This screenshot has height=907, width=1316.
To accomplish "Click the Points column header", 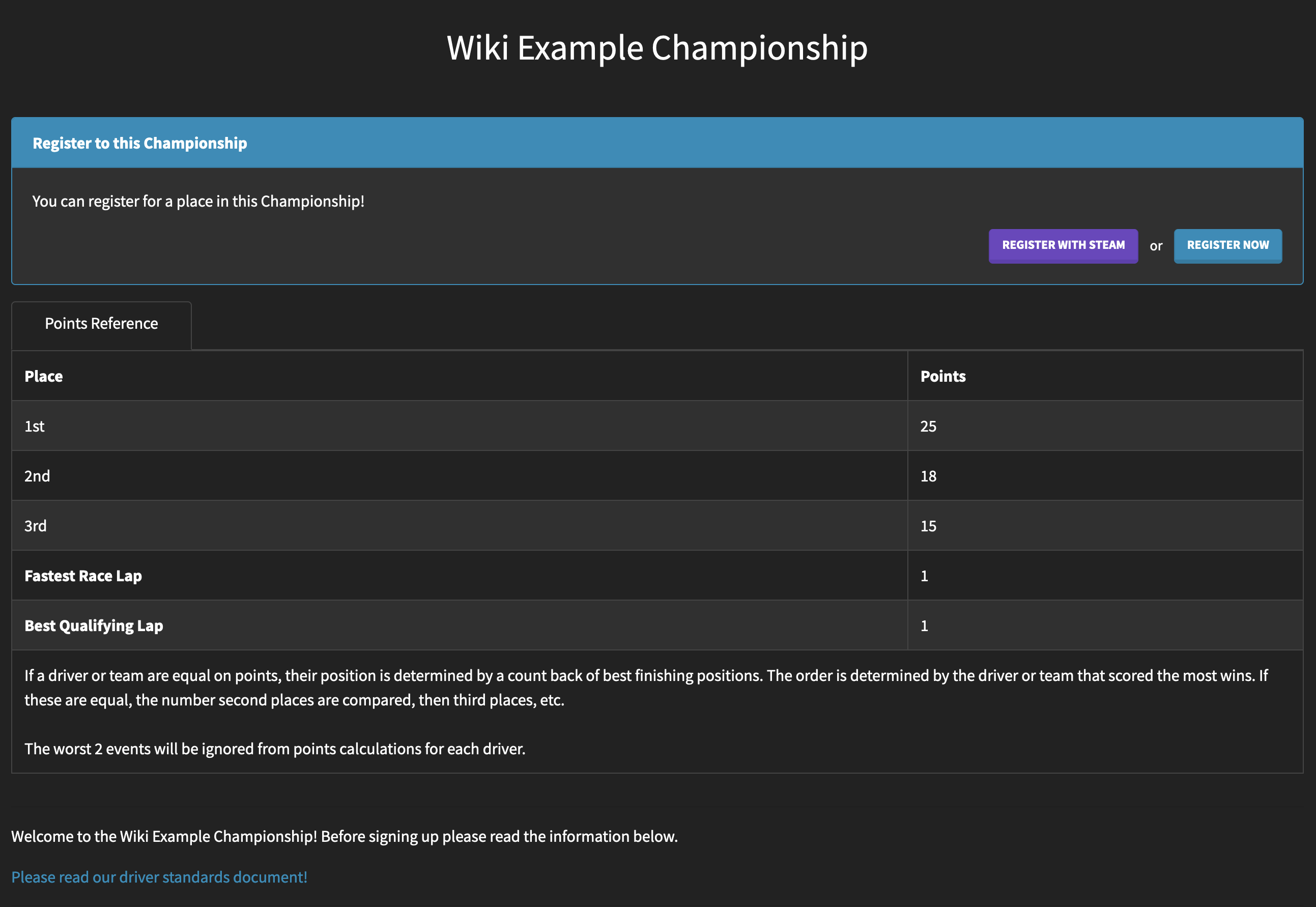I will pyautogui.click(x=942, y=376).
